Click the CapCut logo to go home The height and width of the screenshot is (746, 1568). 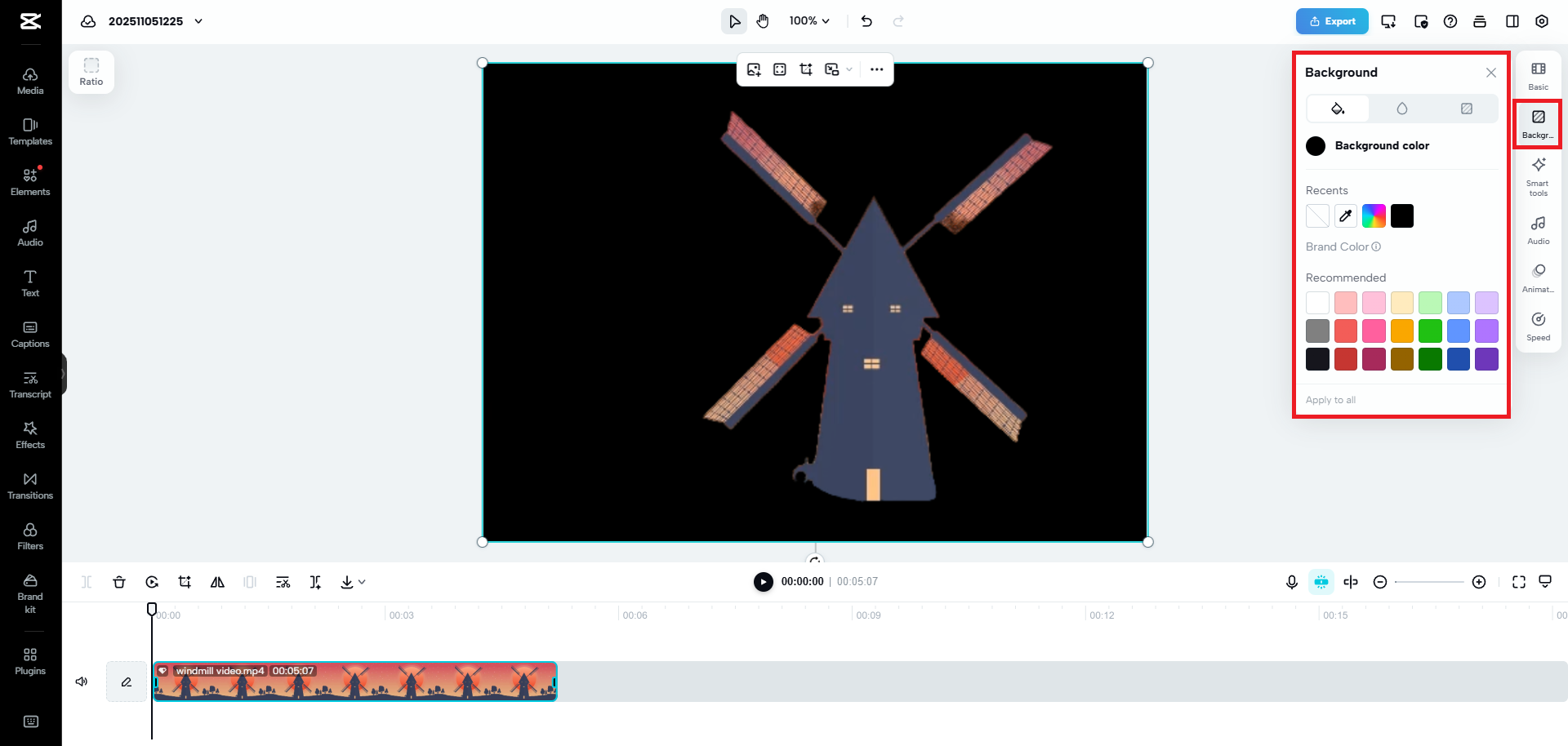31,21
